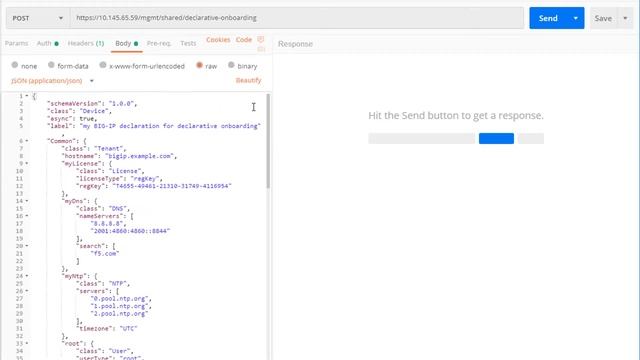The image size is (640, 360).
Task: Click the "async": true line
Action: pyautogui.click(x=72, y=119)
